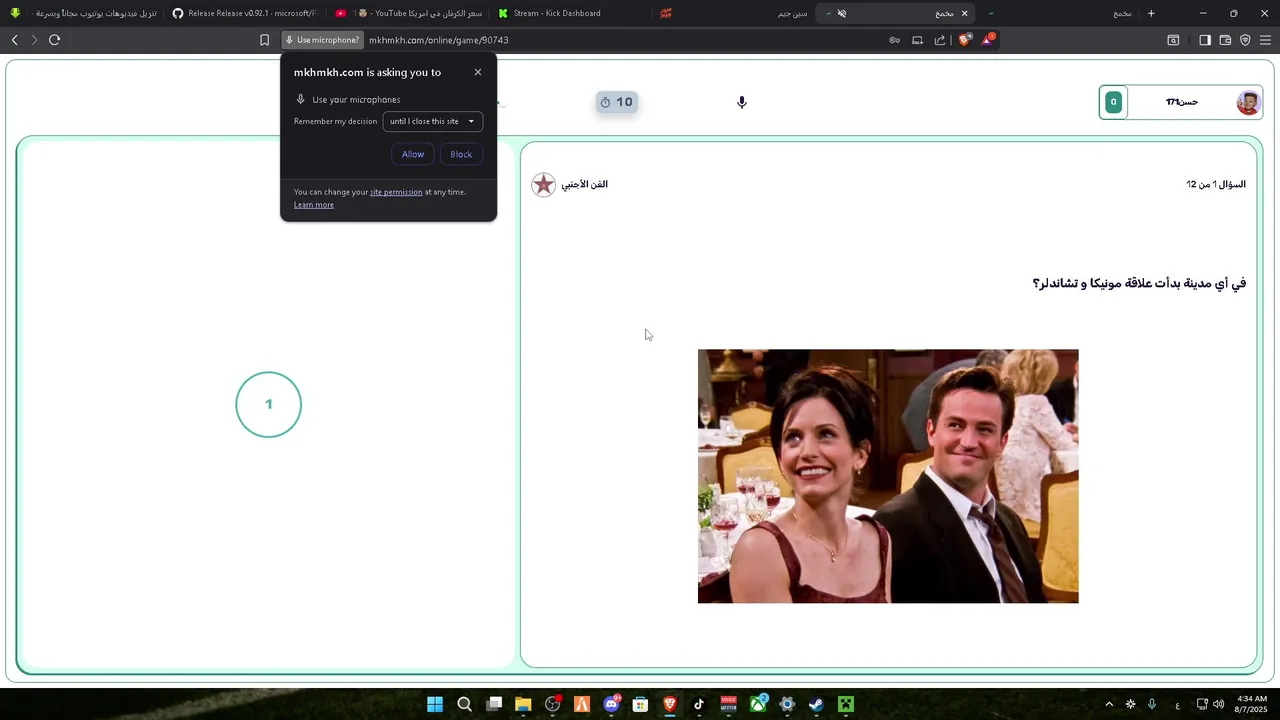Open the clock showing 4:34 AM

1252,704
